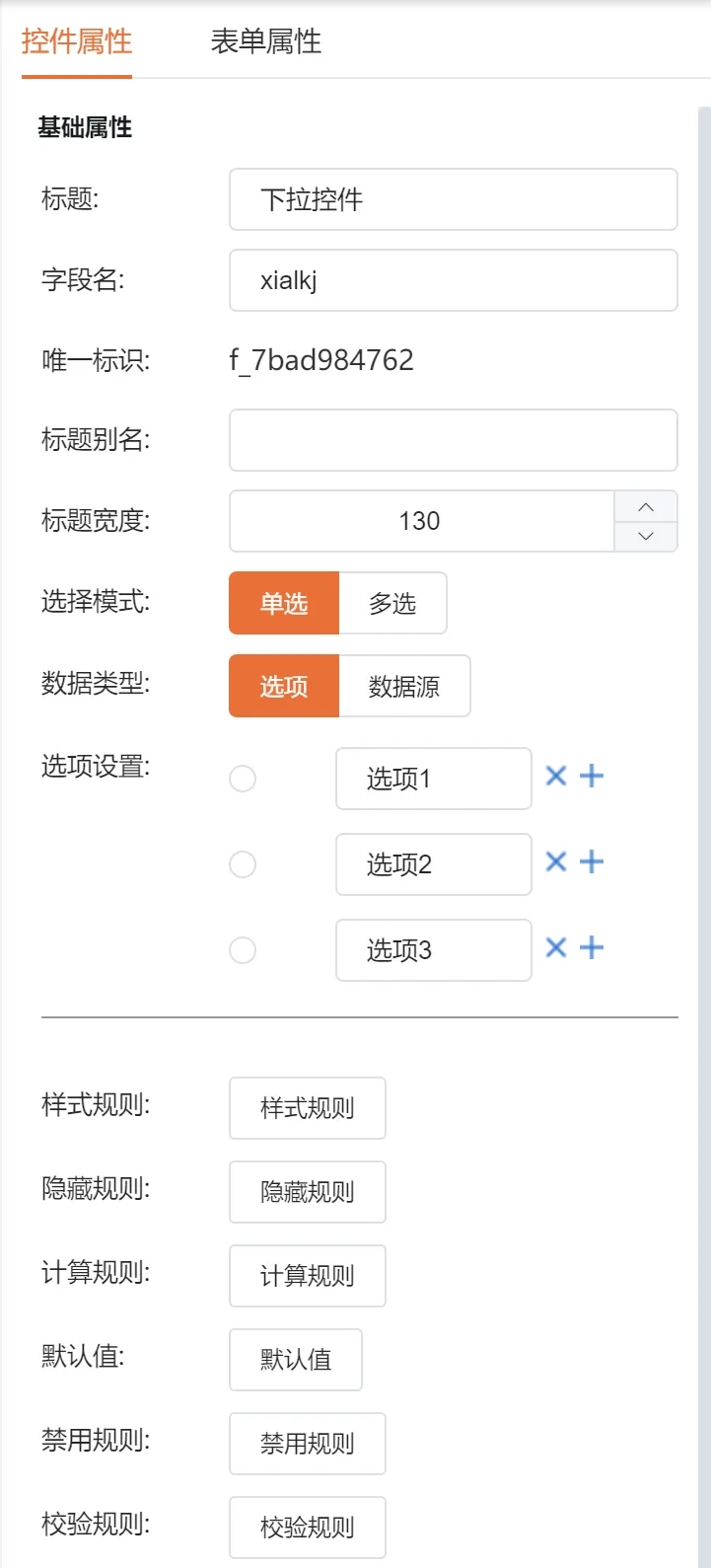The height and width of the screenshot is (1568, 711).
Task: Select the radio button for 选项1
Action: (x=243, y=779)
